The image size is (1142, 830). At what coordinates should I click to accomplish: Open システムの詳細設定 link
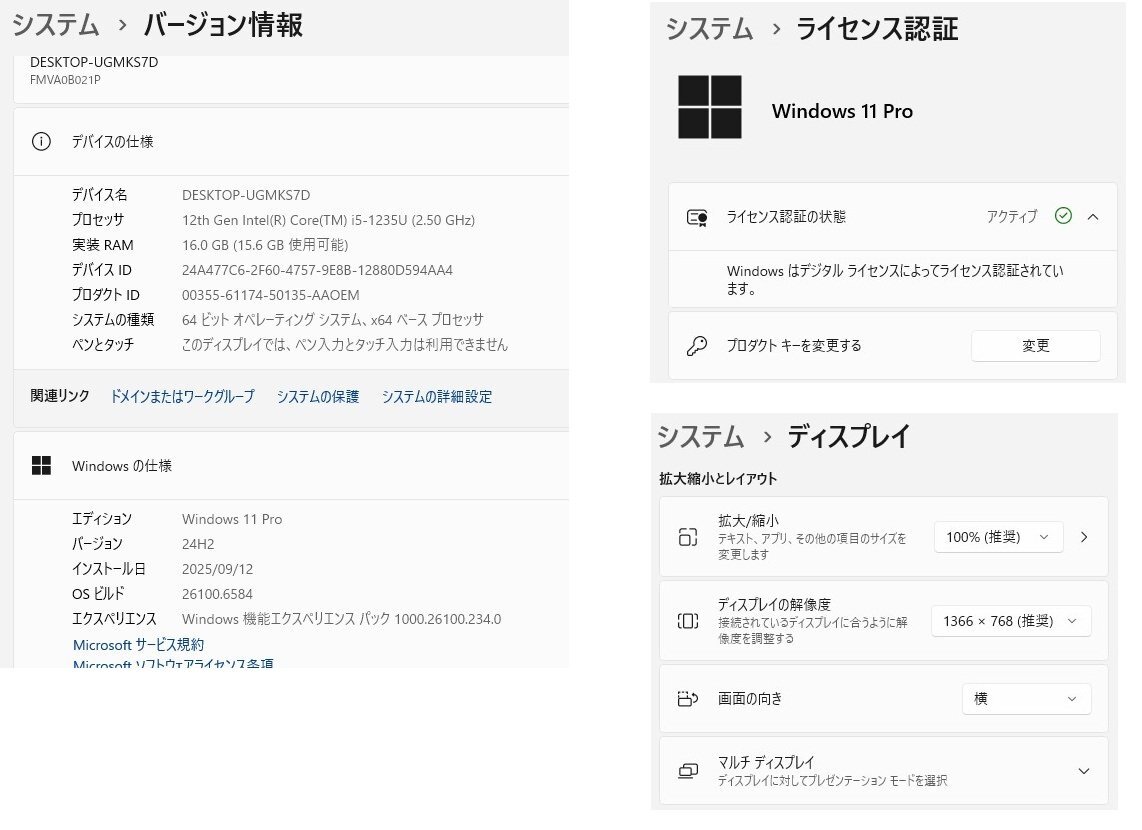pos(437,397)
